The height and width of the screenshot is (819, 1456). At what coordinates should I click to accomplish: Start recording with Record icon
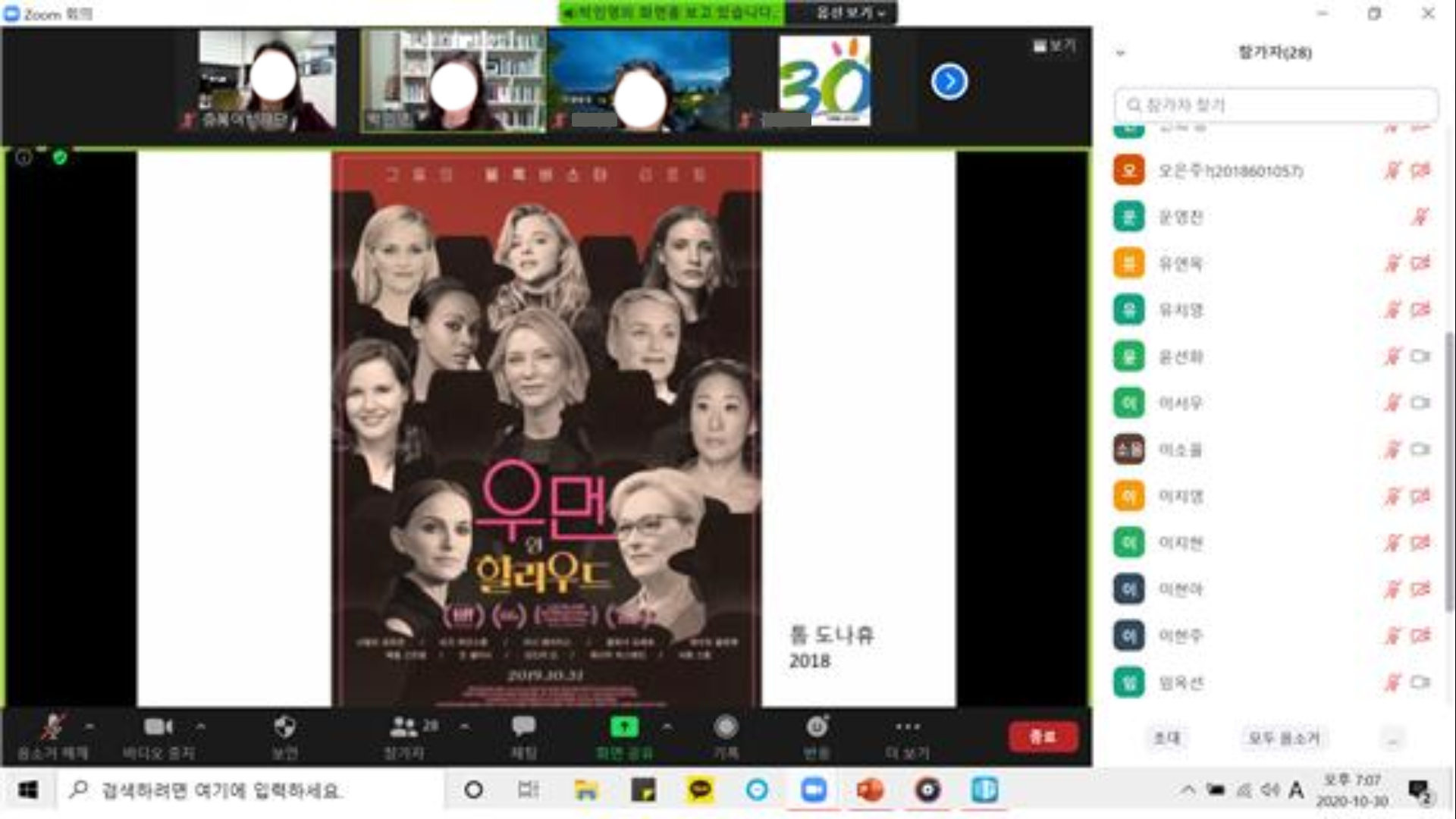(726, 728)
